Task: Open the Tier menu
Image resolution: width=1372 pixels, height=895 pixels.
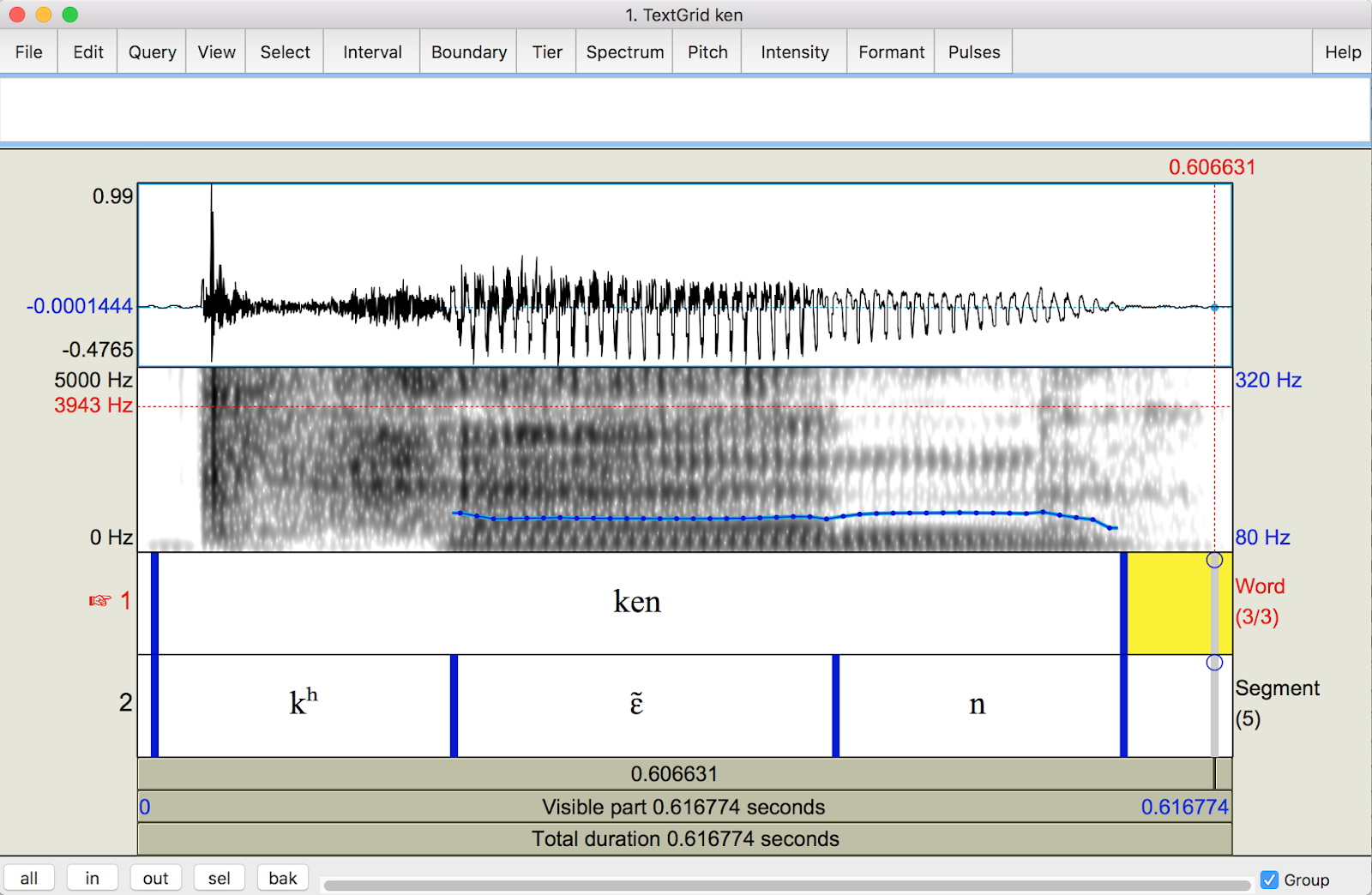Action: (545, 51)
